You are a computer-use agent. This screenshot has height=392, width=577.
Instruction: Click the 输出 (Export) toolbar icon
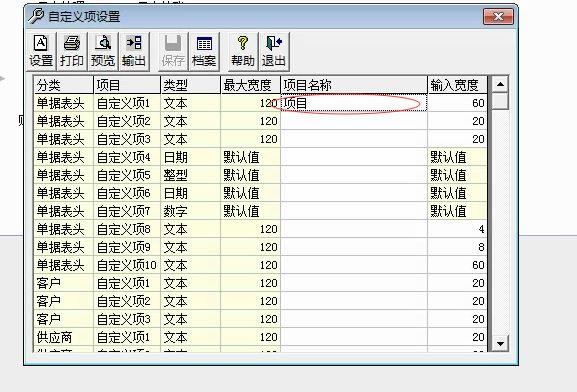(x=134, y=51)
